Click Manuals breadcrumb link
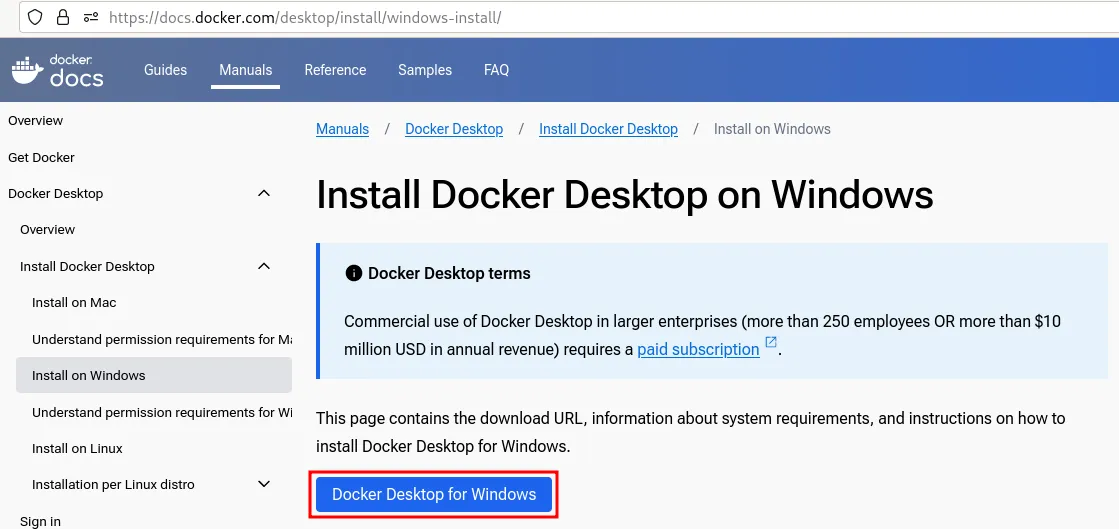This screenshot has width=1119, height=529. [342, 129]
